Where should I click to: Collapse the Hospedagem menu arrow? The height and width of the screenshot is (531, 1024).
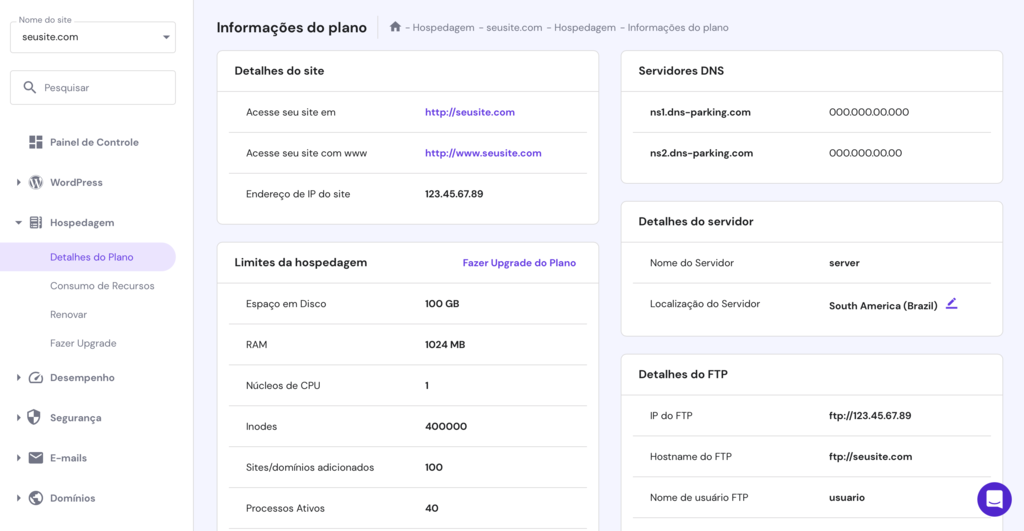(18, 223)
